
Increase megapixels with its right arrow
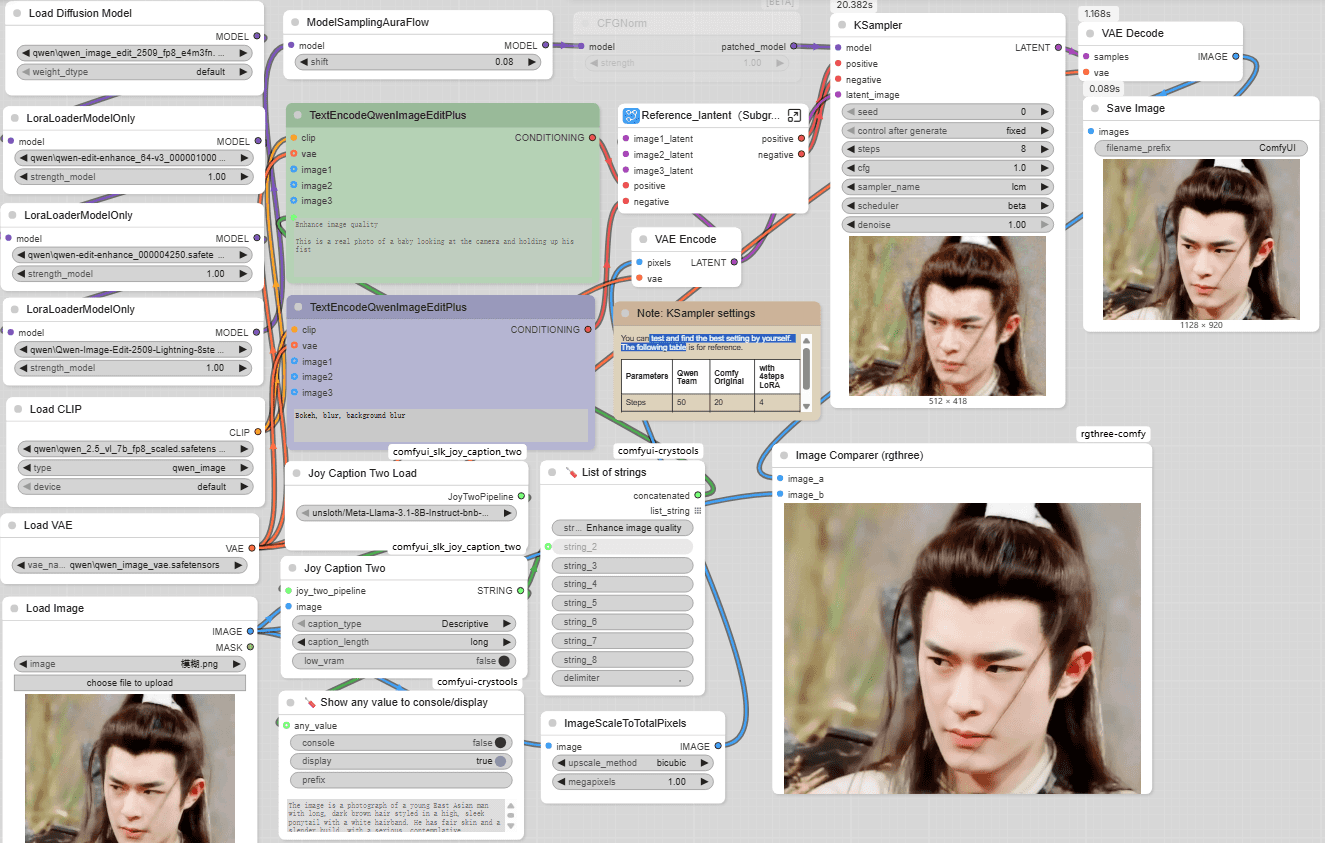tap(705, 782)
